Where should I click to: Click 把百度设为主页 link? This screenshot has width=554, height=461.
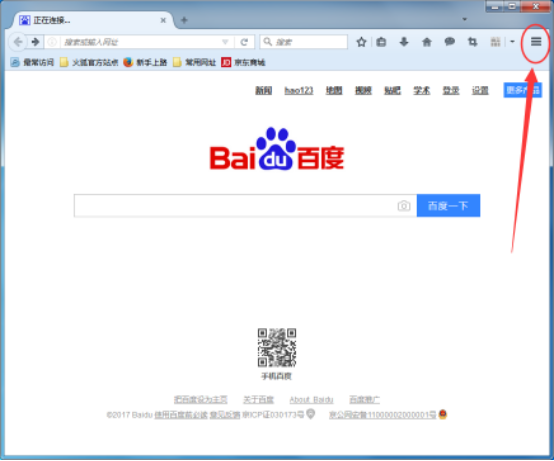(x=200, y=400)
